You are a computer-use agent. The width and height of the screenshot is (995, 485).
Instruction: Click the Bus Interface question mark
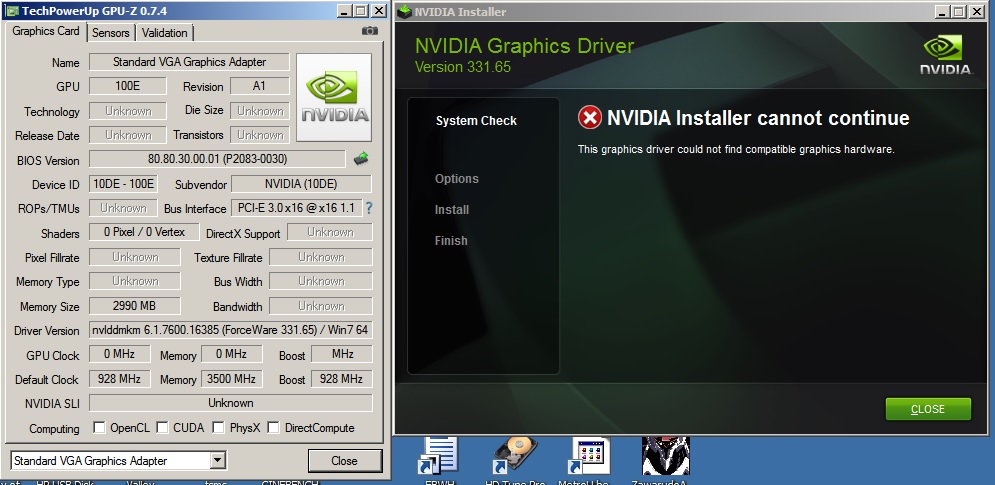point(369,208)
